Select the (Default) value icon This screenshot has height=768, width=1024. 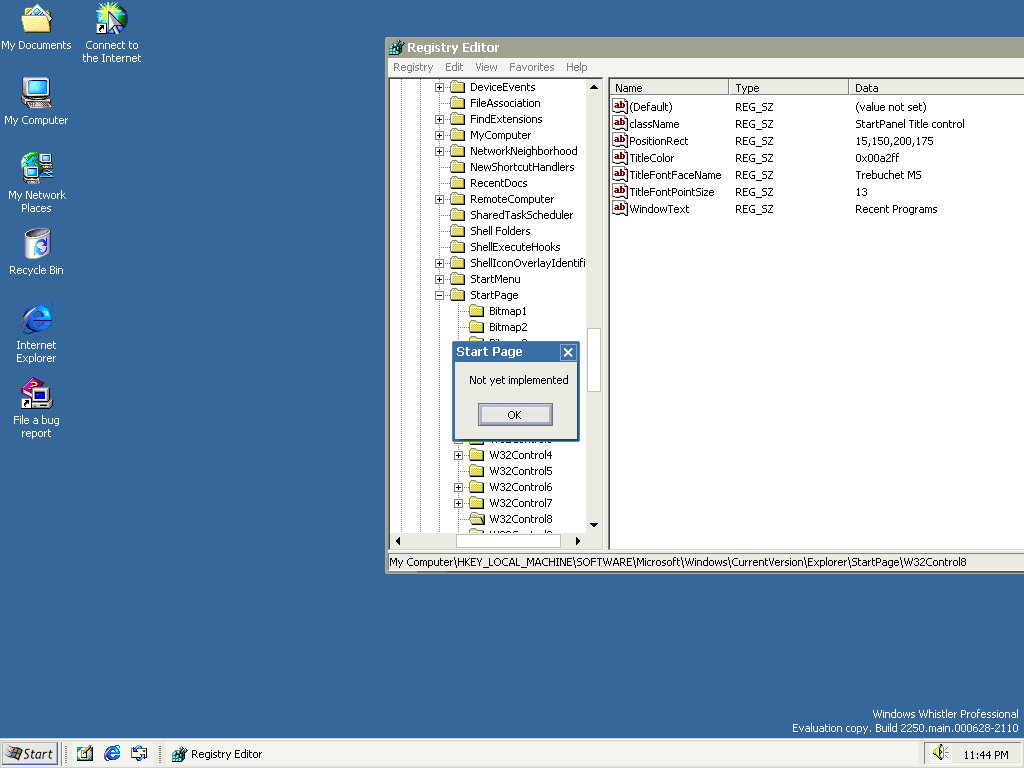[x=620, y=106]
